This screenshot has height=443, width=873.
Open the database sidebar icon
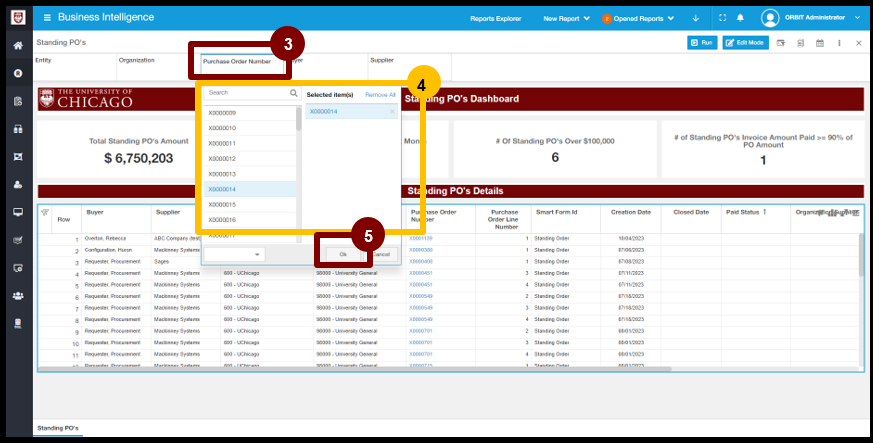[18, 323]
